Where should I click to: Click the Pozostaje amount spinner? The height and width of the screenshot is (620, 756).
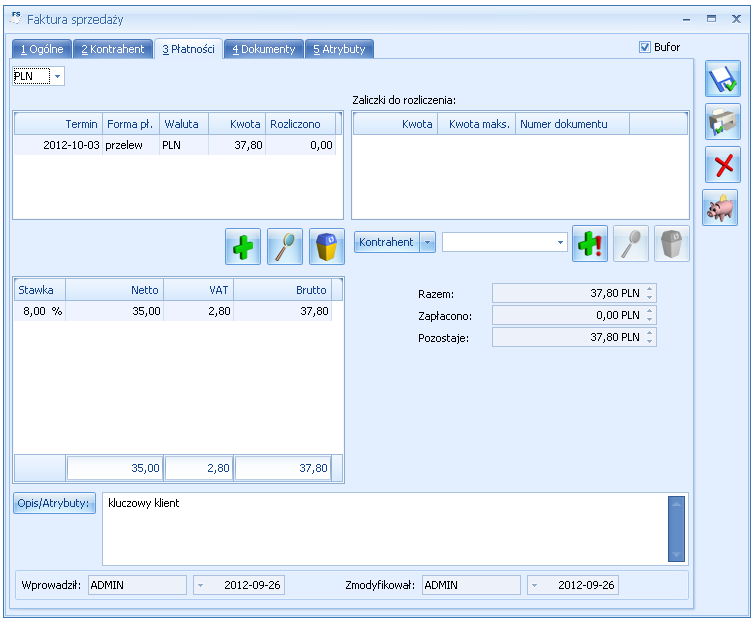pos(649,337)
